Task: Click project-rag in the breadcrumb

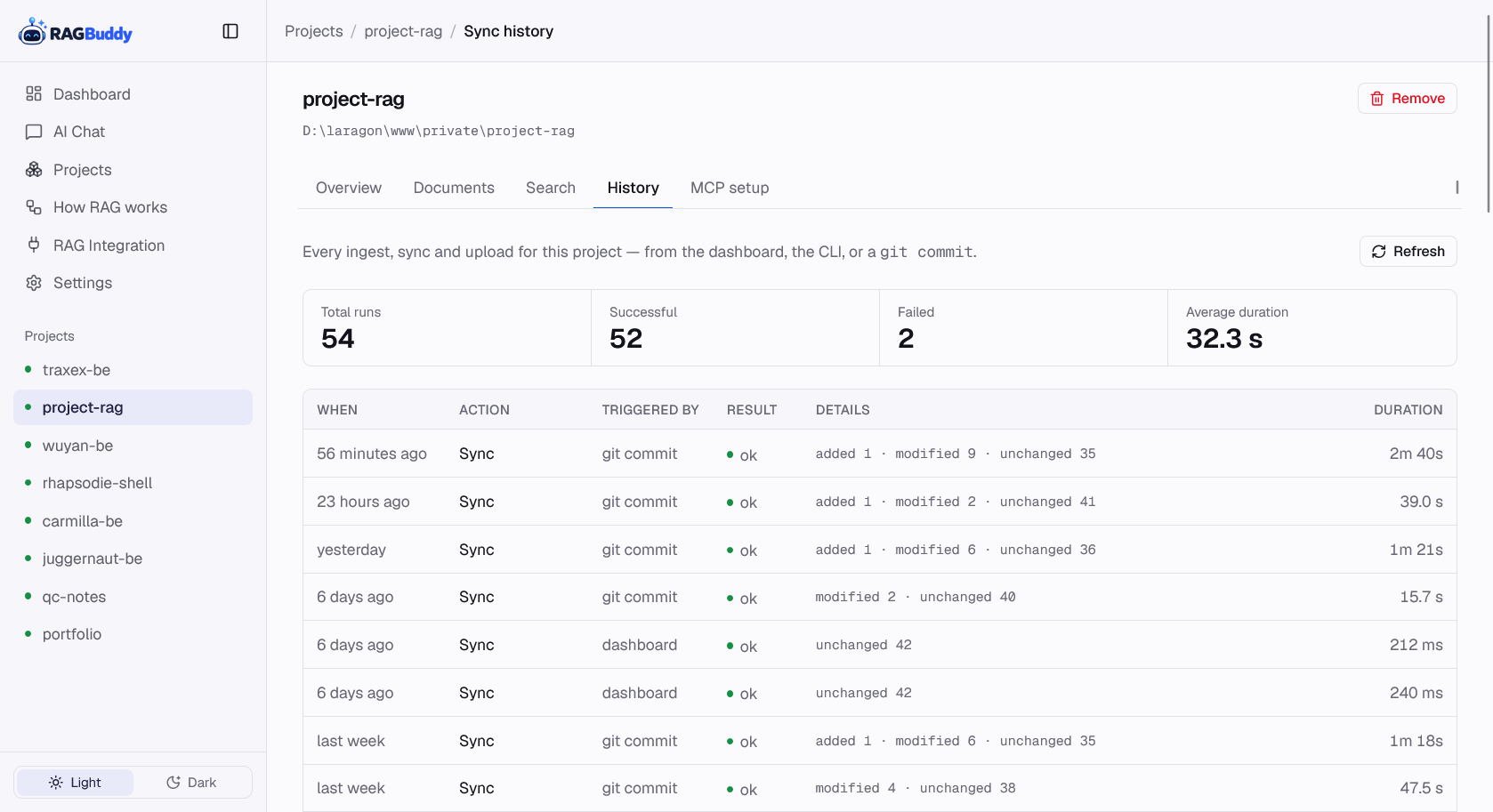Action: 403,31
